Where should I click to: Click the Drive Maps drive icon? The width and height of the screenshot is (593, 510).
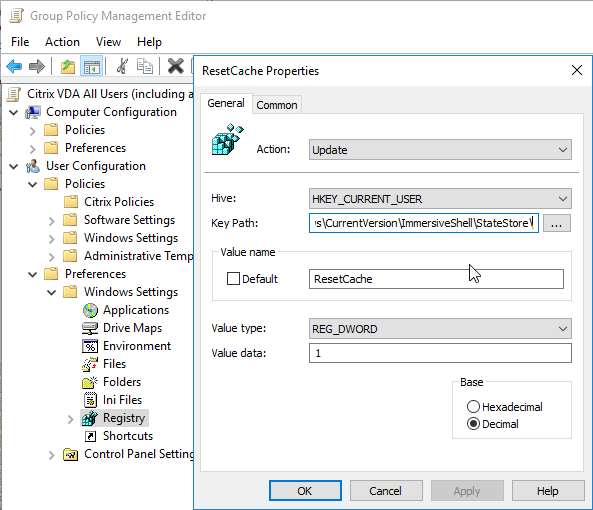coord(90,328)
